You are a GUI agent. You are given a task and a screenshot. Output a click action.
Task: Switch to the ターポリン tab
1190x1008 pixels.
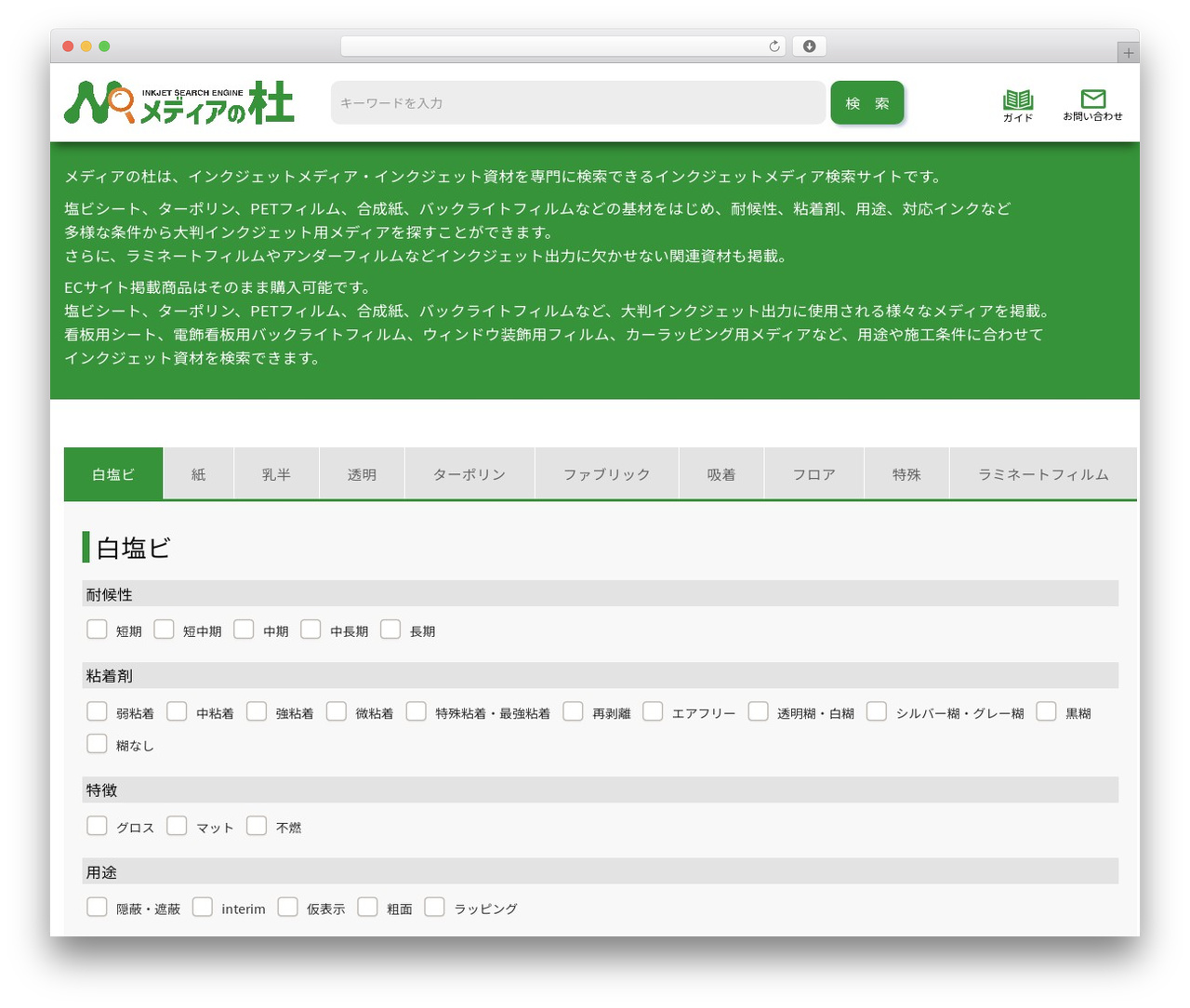click(x=469, y=474)
